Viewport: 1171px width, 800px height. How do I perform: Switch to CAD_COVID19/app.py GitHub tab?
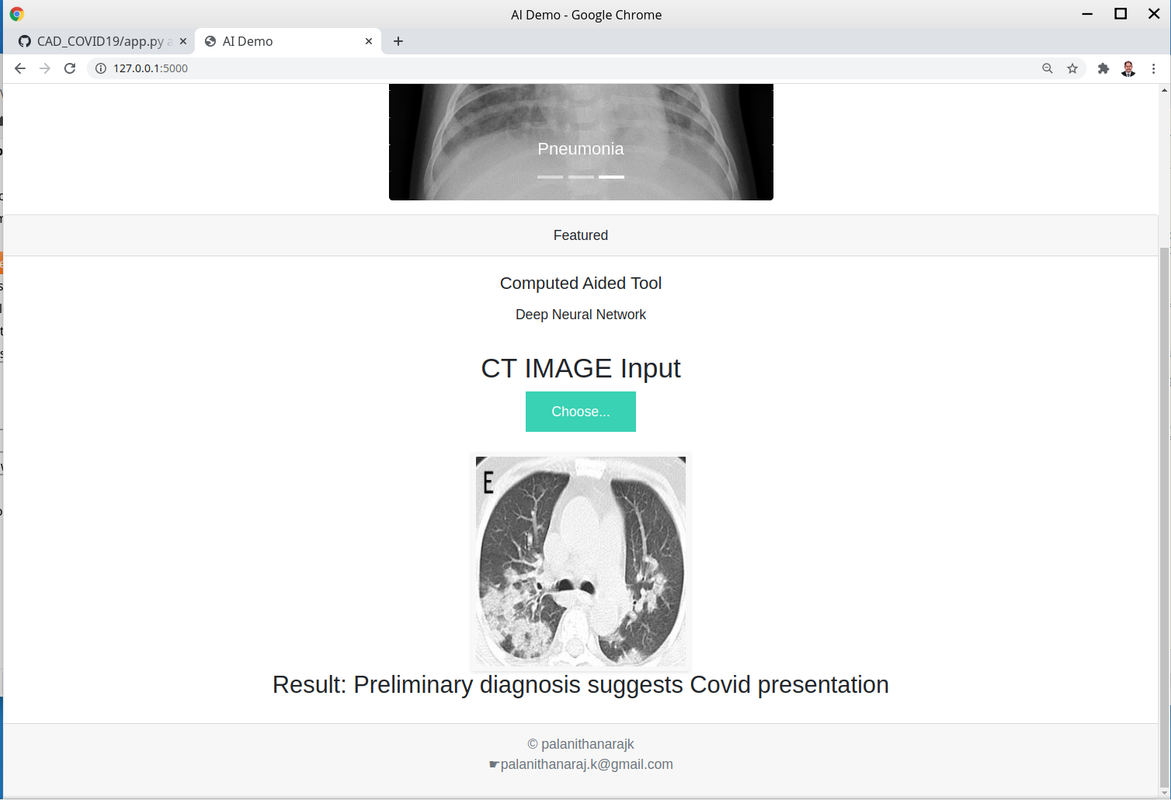point(102,41)
